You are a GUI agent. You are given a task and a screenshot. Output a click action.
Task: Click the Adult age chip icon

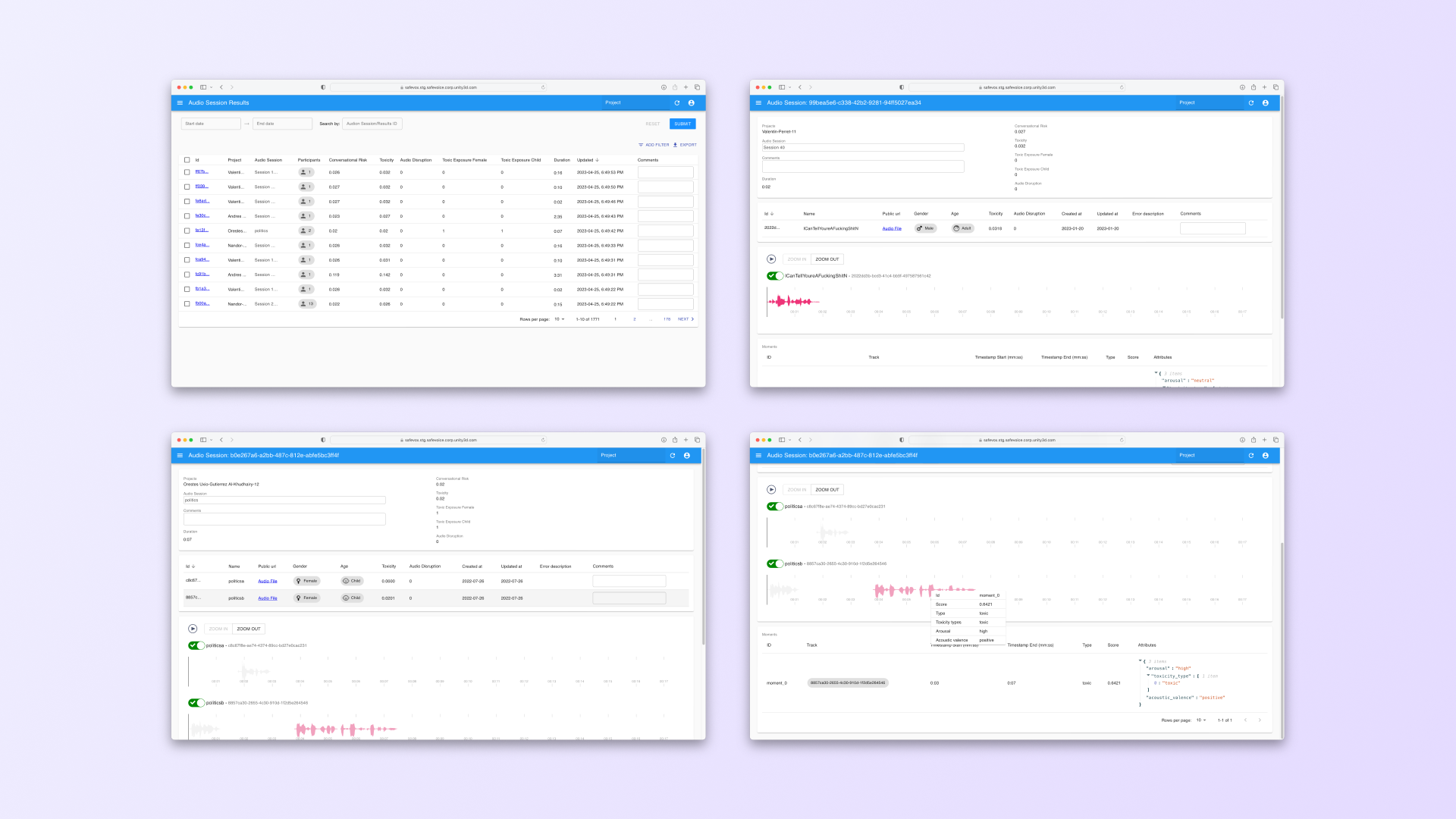click(957, 228)
